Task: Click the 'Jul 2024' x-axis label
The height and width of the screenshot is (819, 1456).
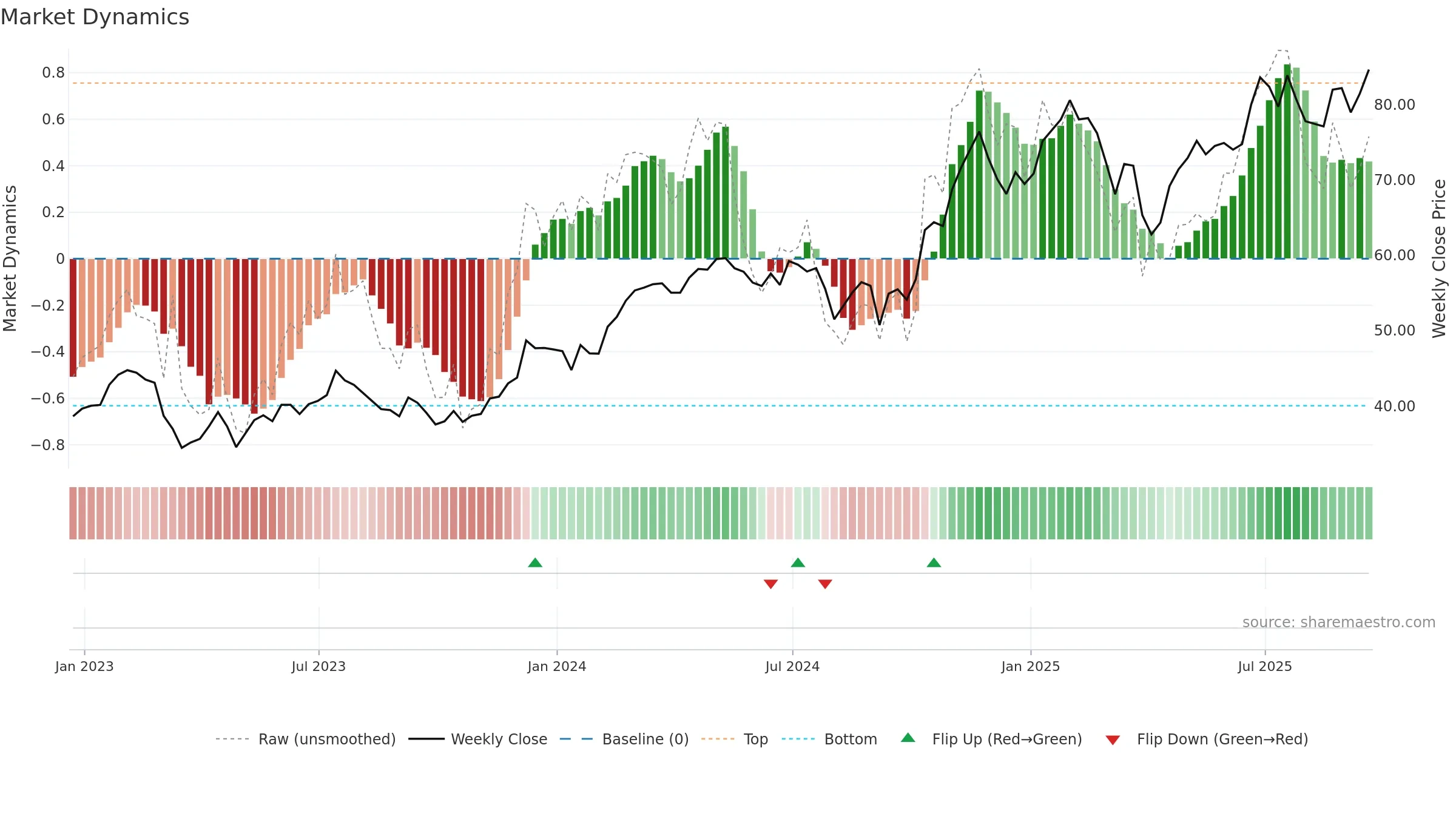Action: pyautogui.click(x=792, y=666)
